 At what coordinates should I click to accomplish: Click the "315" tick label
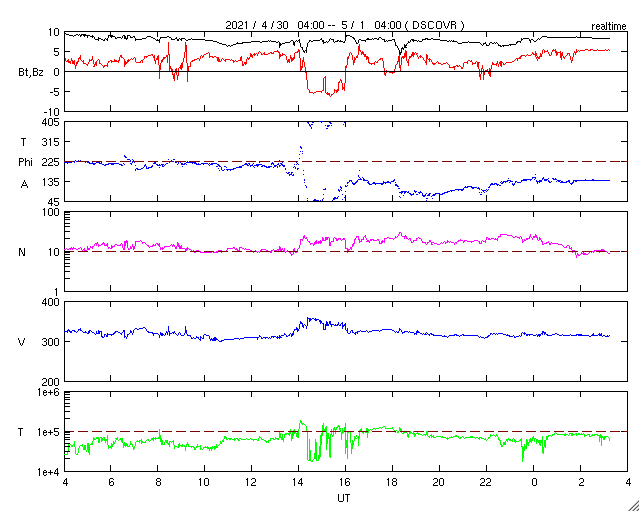tap(51, 142)
